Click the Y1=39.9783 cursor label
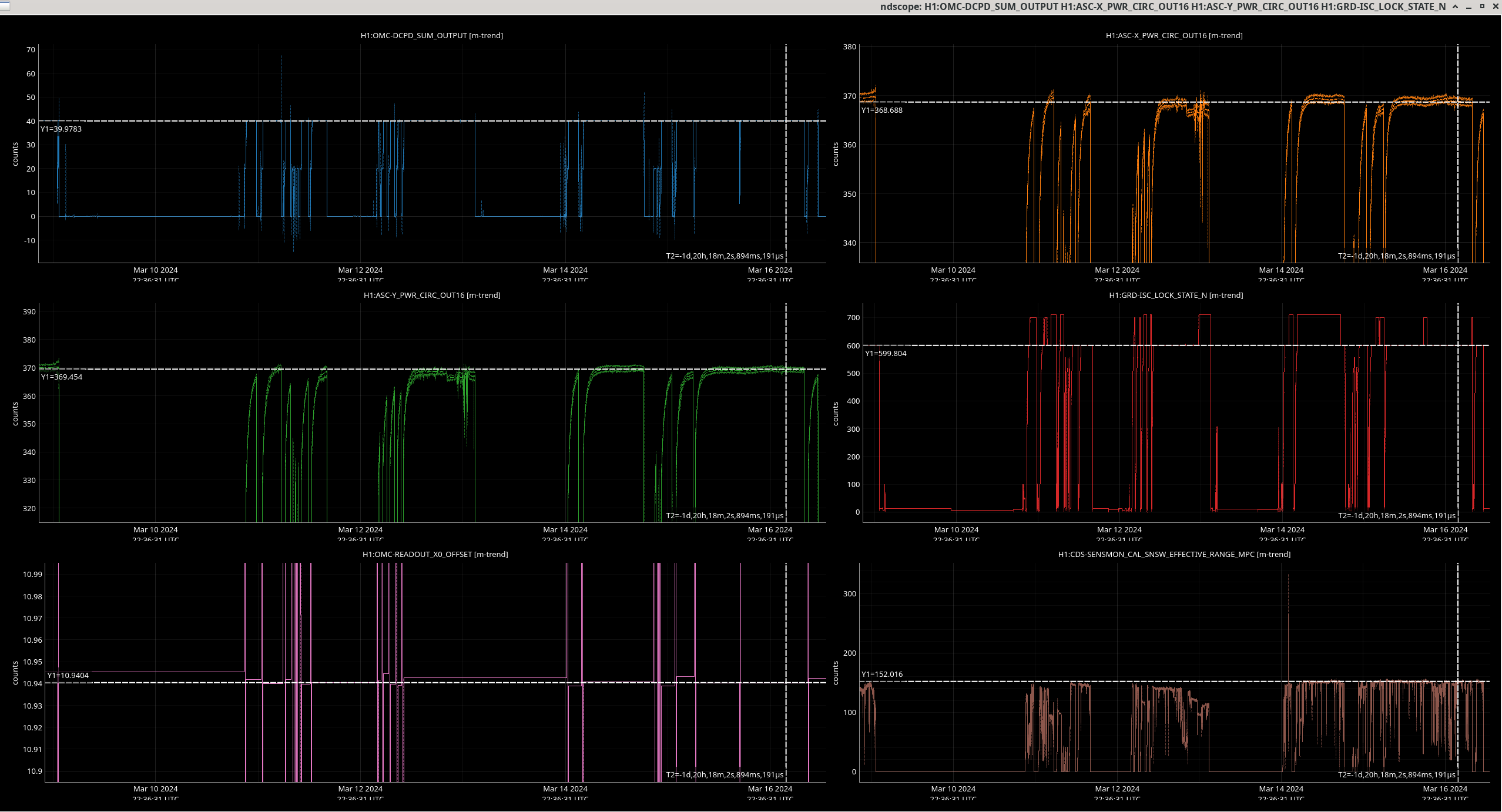Screen dimensions: 1502x812 coord(61,129)
